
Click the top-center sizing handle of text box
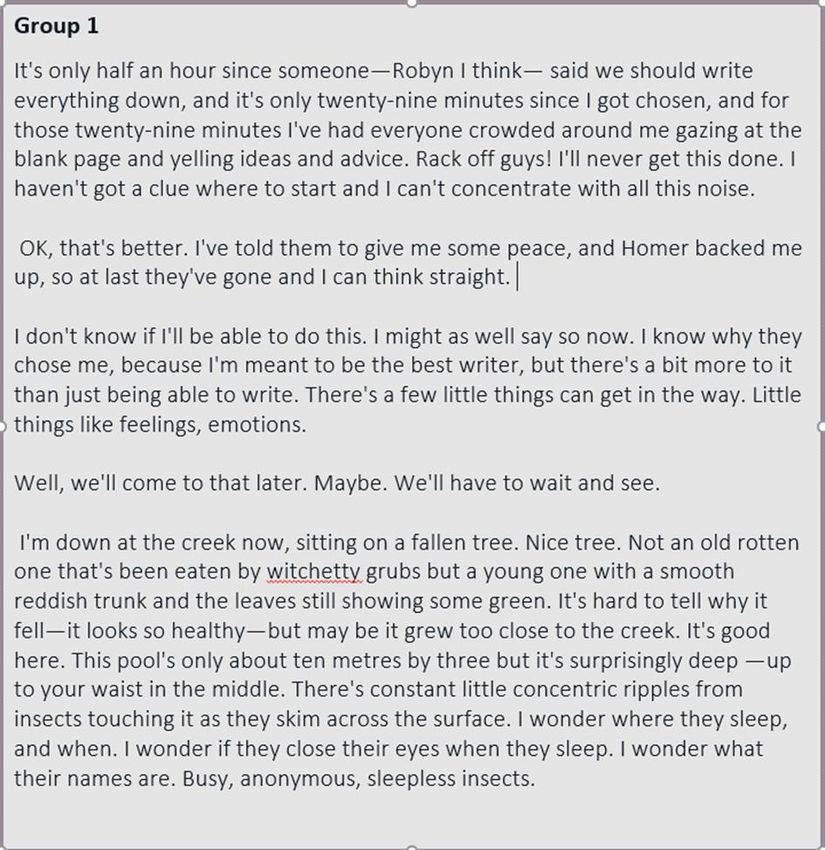click(x=412, y=3)
